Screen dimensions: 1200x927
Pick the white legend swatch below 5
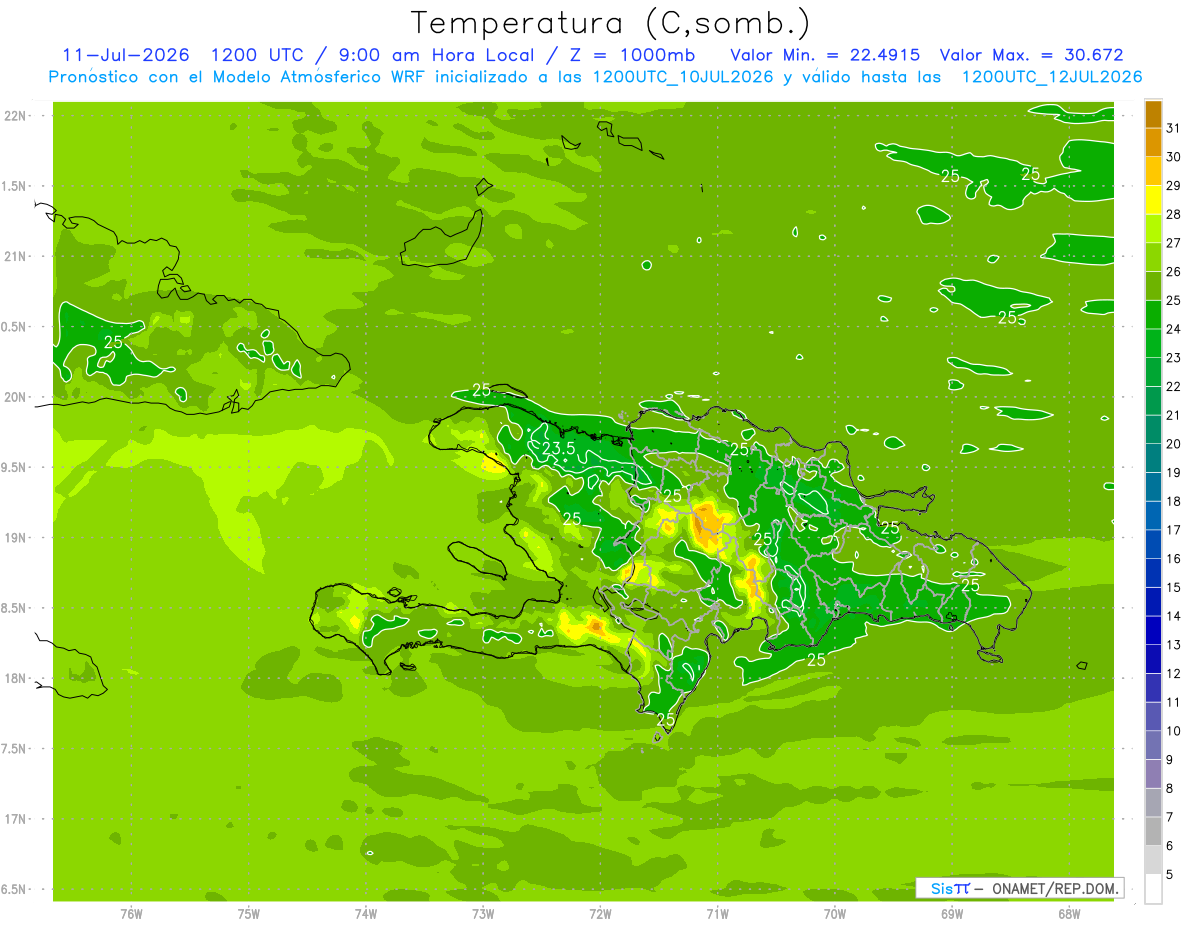[1153, 889]
